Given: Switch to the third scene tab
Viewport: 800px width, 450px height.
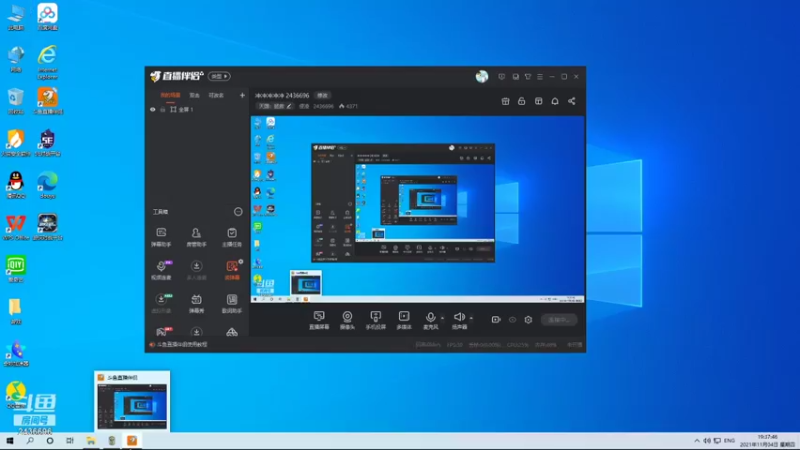Looking at the screenshot, I should (216, 95).
